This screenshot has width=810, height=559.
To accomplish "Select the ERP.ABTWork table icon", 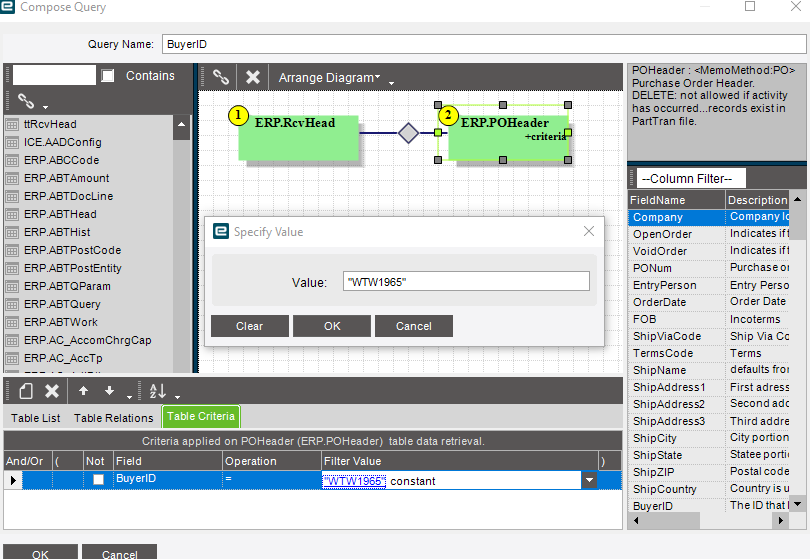I will tap(12, 322).
